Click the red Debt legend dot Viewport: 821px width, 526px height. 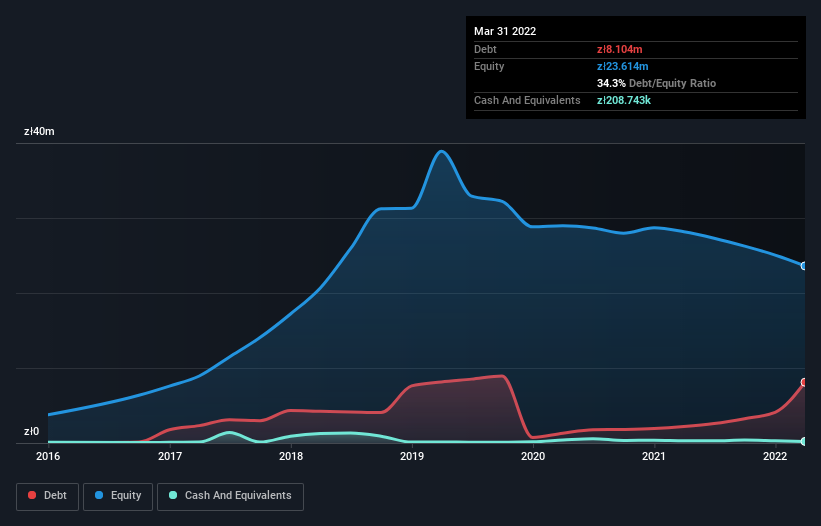click(32, 495)
